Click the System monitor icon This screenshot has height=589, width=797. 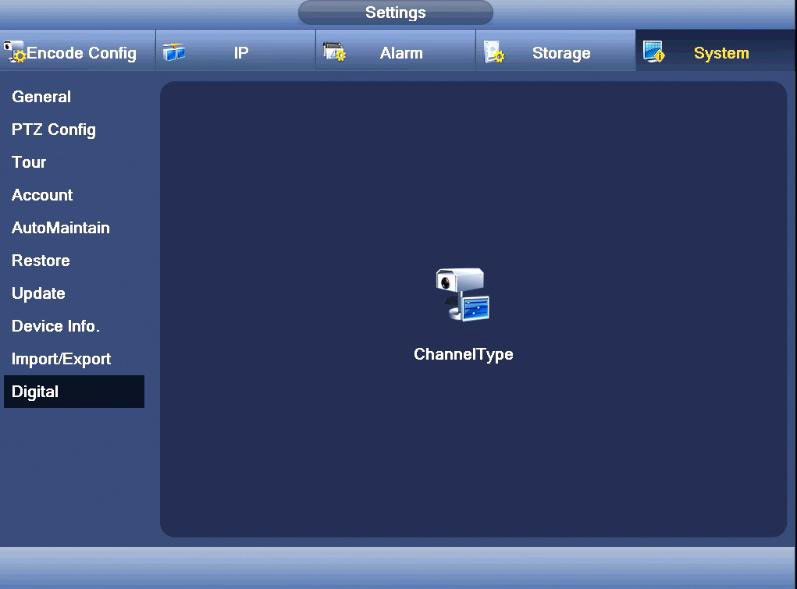pyautogui.click(x=653, y=52)
